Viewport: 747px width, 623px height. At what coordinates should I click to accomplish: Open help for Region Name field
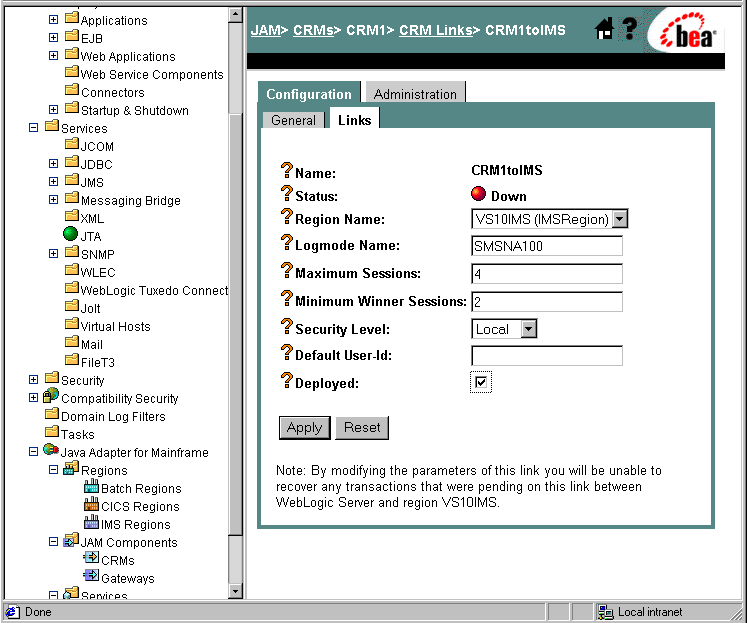click(x=286, y=216)
